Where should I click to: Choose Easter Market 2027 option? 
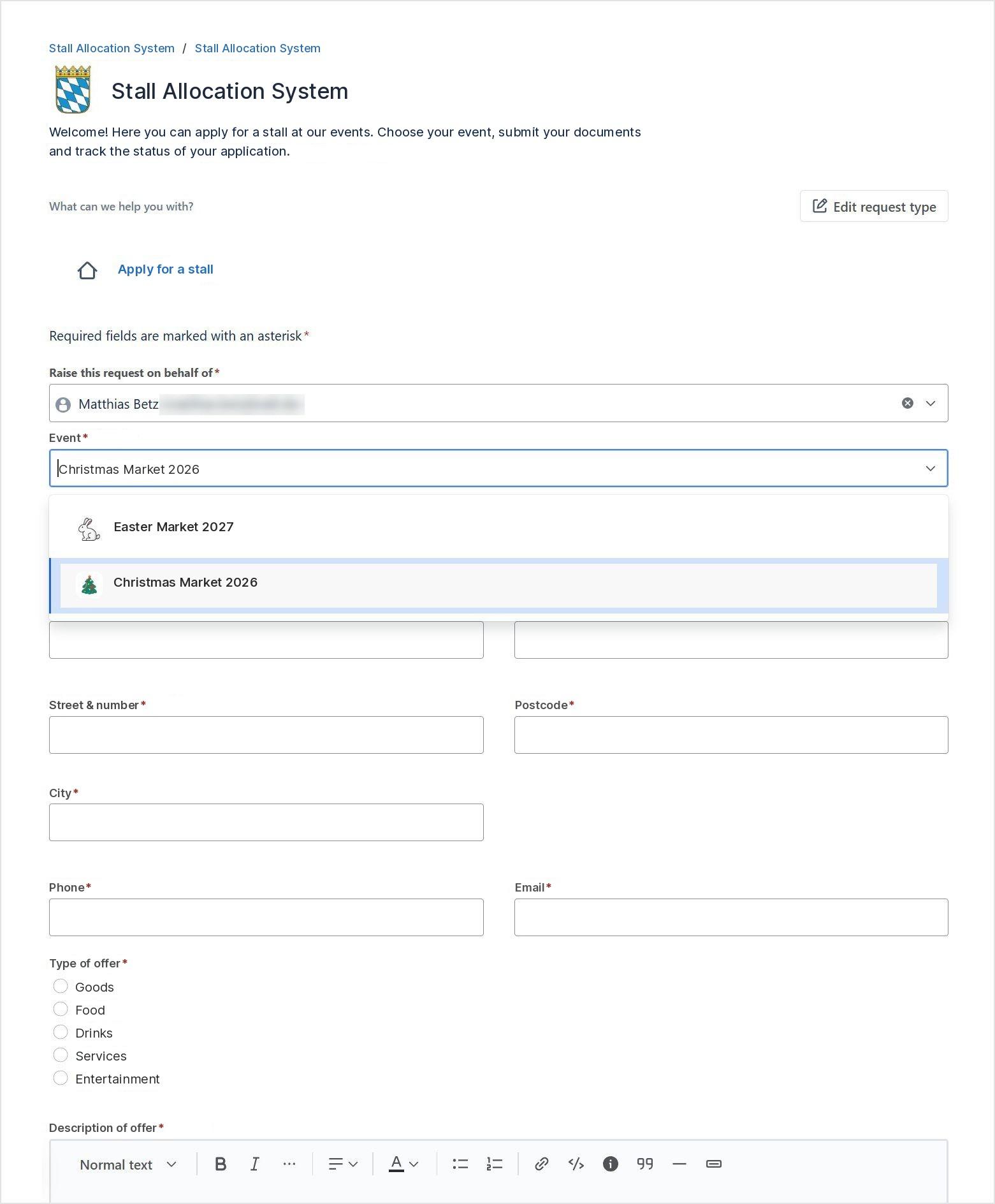pos(498,527)
